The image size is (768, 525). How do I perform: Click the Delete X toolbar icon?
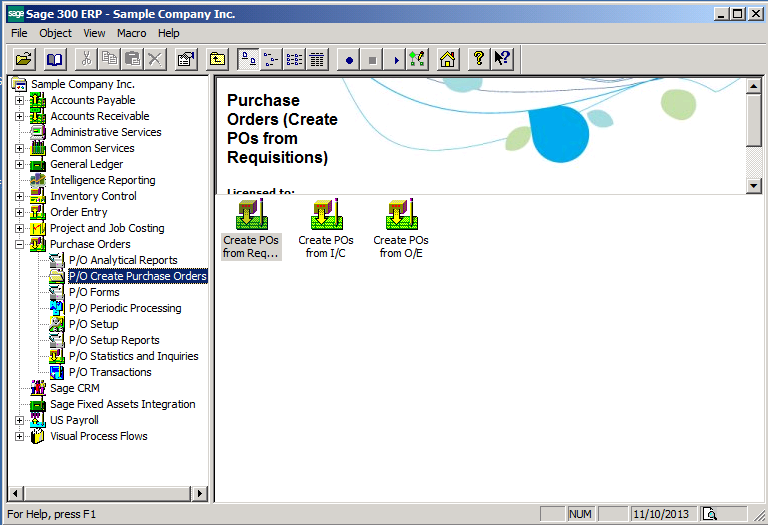coord(155,60)
